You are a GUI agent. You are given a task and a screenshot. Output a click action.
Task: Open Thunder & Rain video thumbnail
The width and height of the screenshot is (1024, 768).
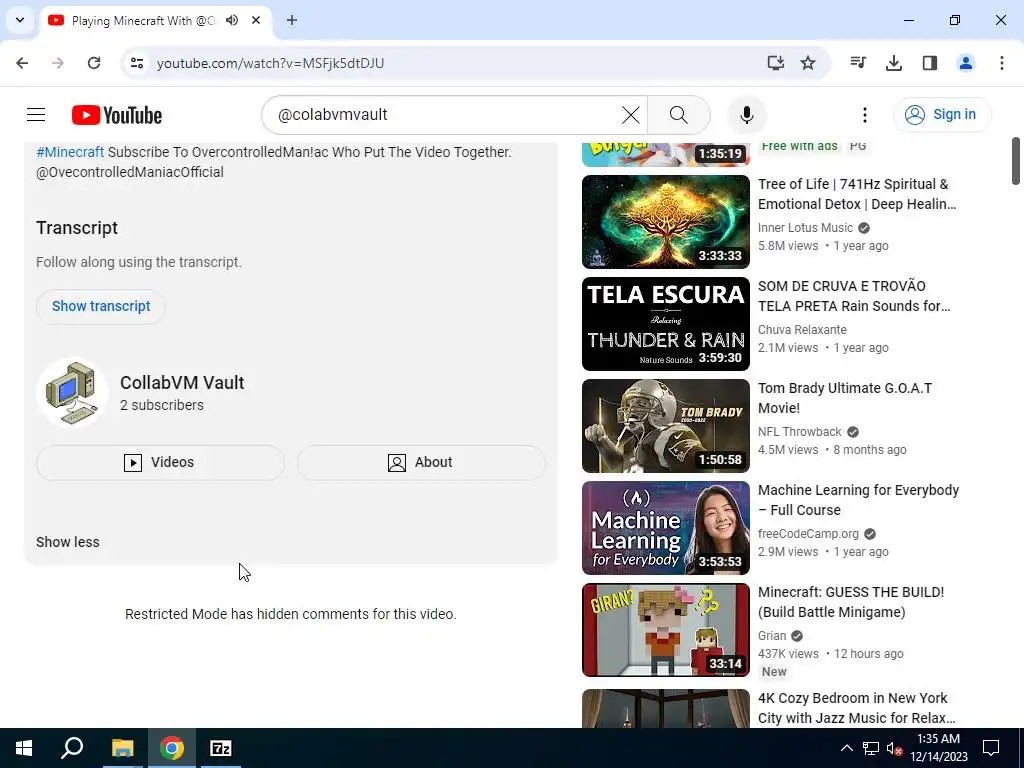(x=665, y=323)
